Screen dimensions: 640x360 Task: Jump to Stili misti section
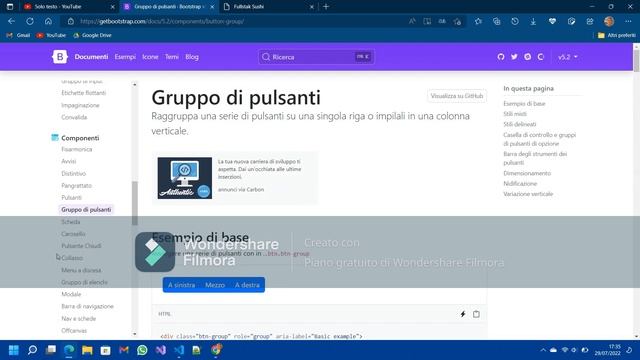[x=515, y=114]
